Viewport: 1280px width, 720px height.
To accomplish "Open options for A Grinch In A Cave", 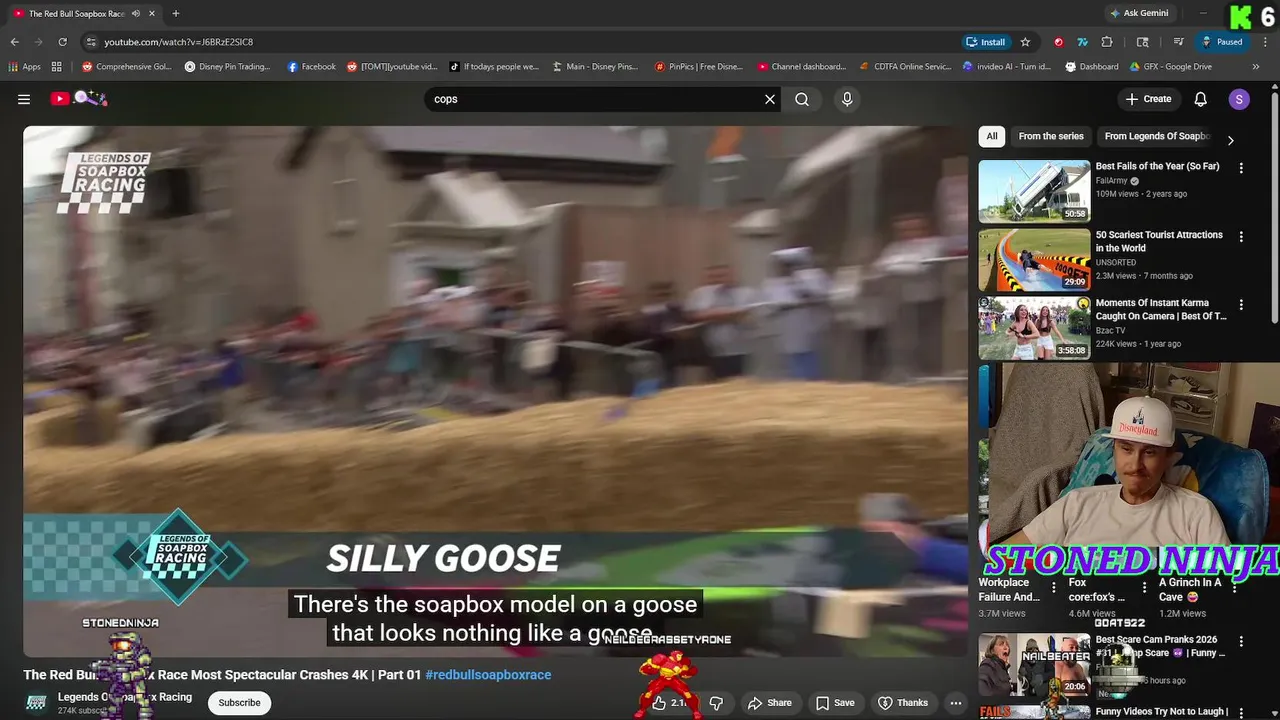I will point(1233,588).
